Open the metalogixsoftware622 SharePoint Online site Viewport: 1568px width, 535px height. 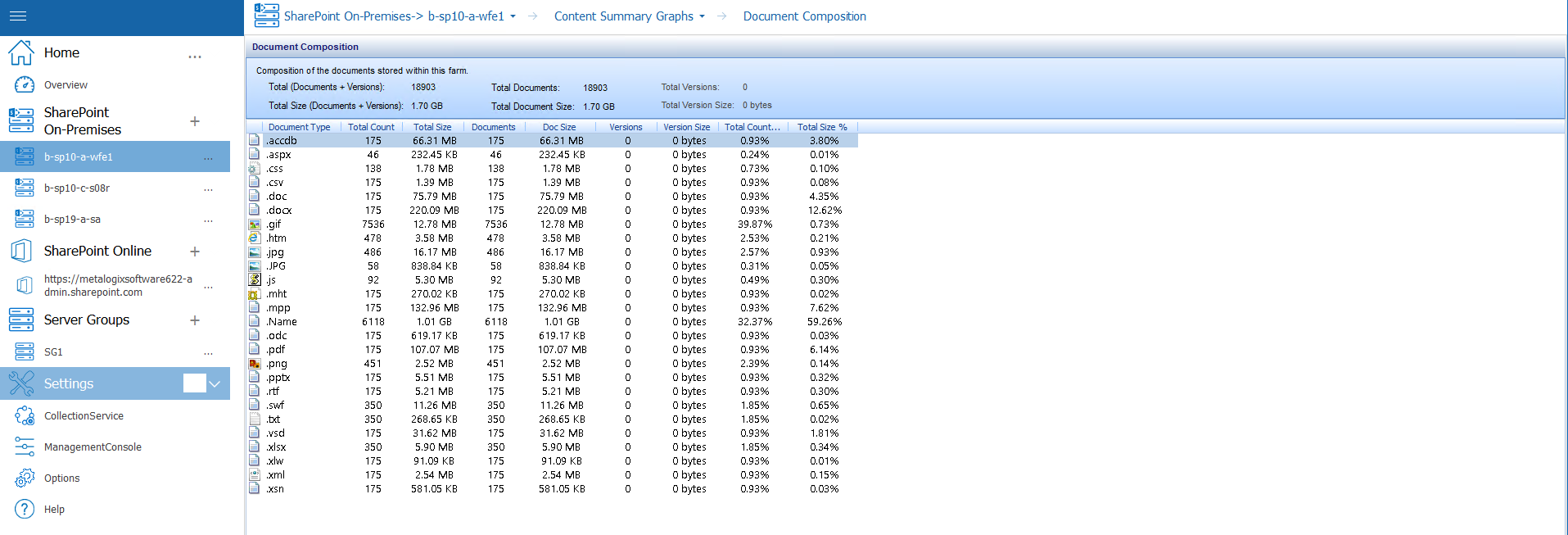click(118, 285)
